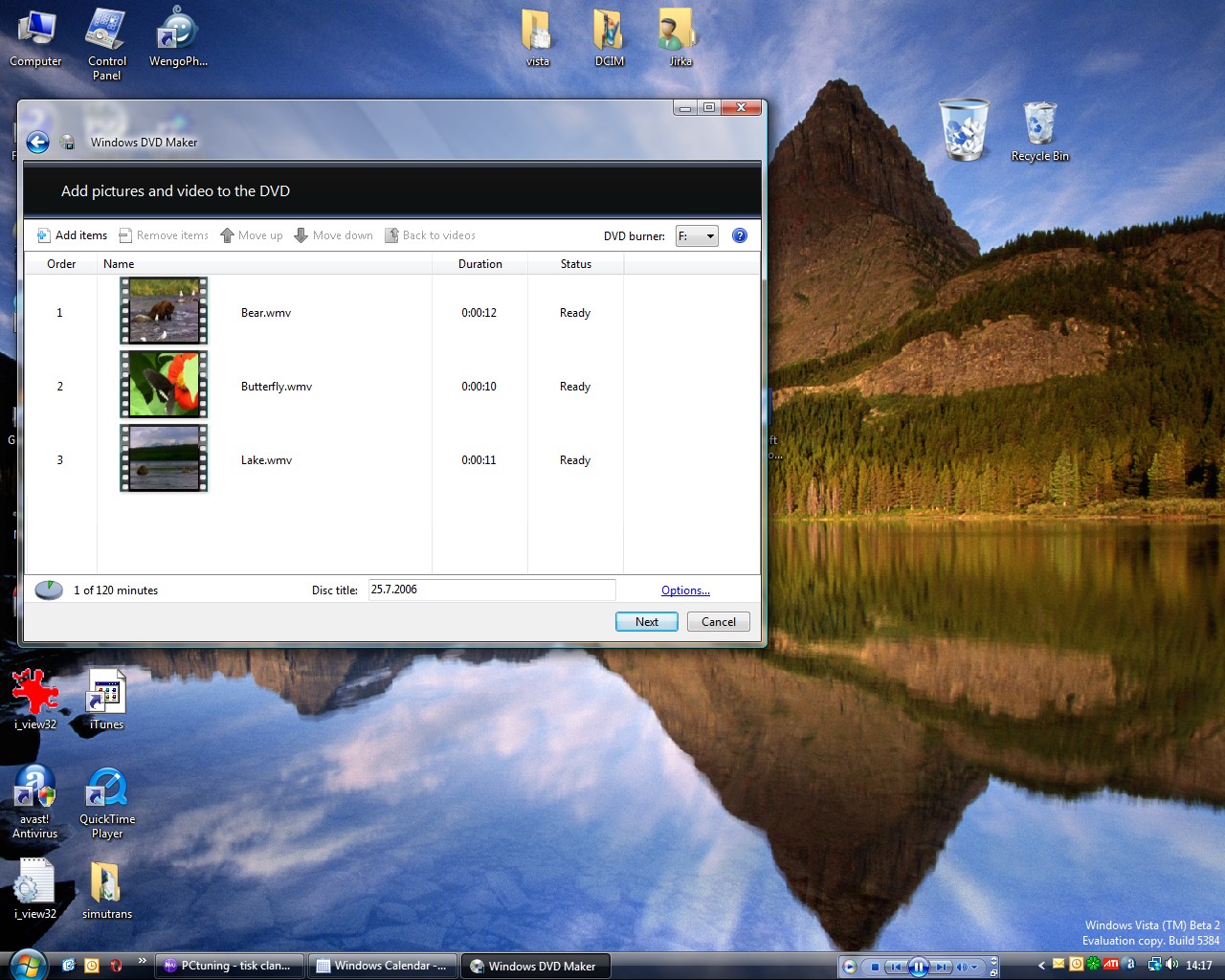
Task: Click Back to videos in toolbar
Action: coord(430,235)
